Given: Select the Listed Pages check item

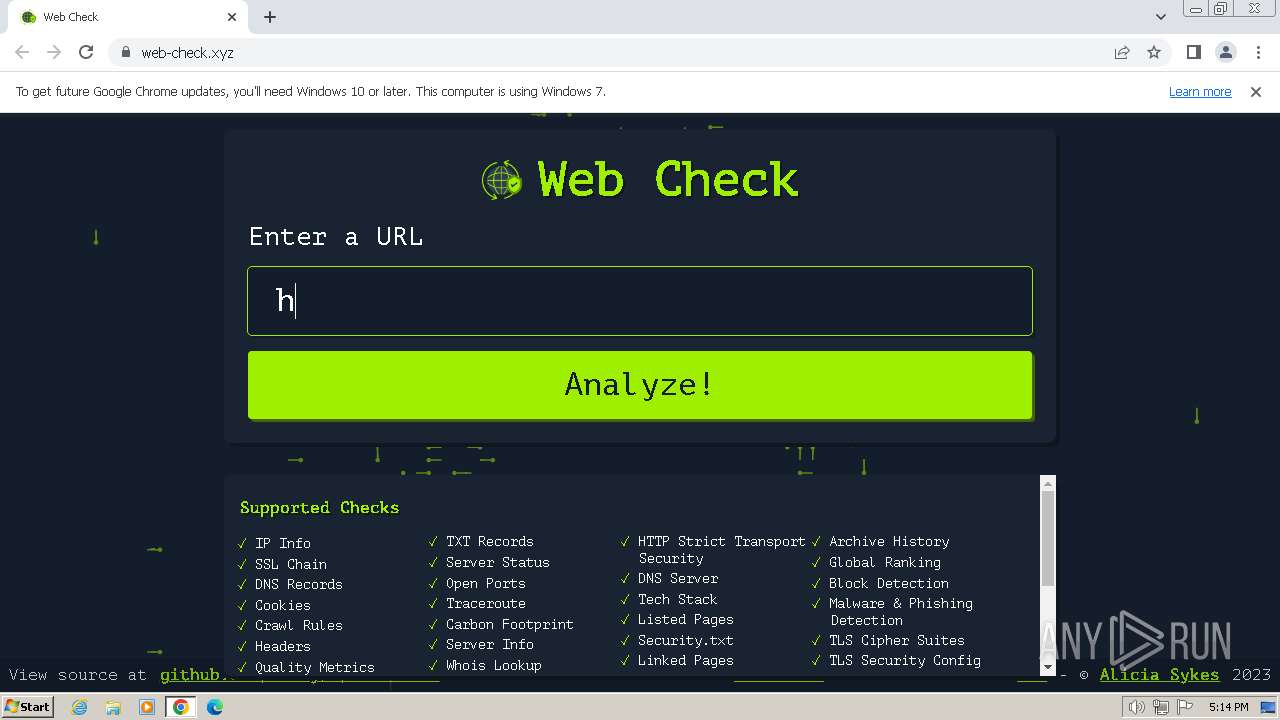Looking at the screenshot, I should coord(686,619).
